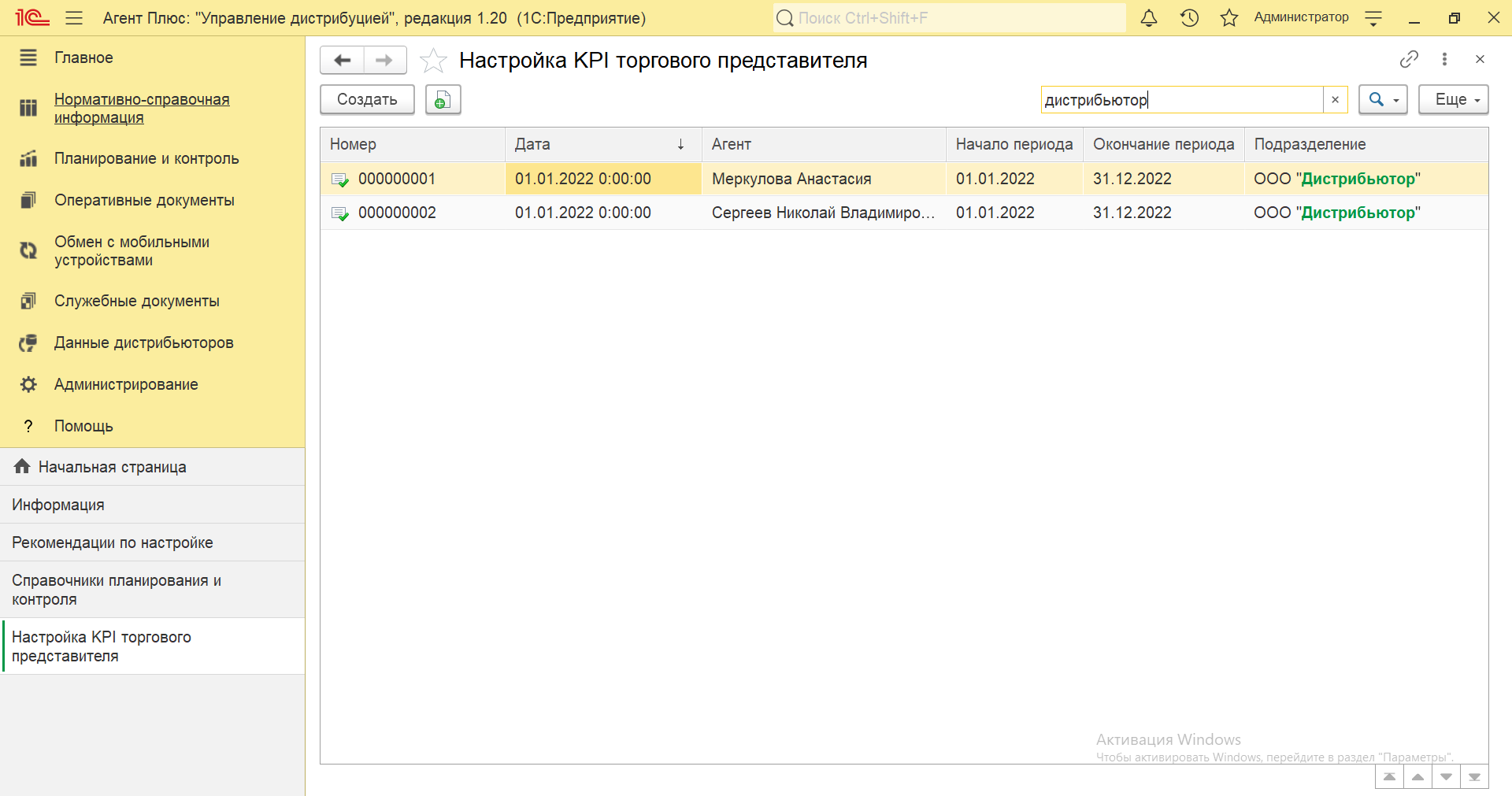
Task: Click the Агент column header
Action: (824, 144)
